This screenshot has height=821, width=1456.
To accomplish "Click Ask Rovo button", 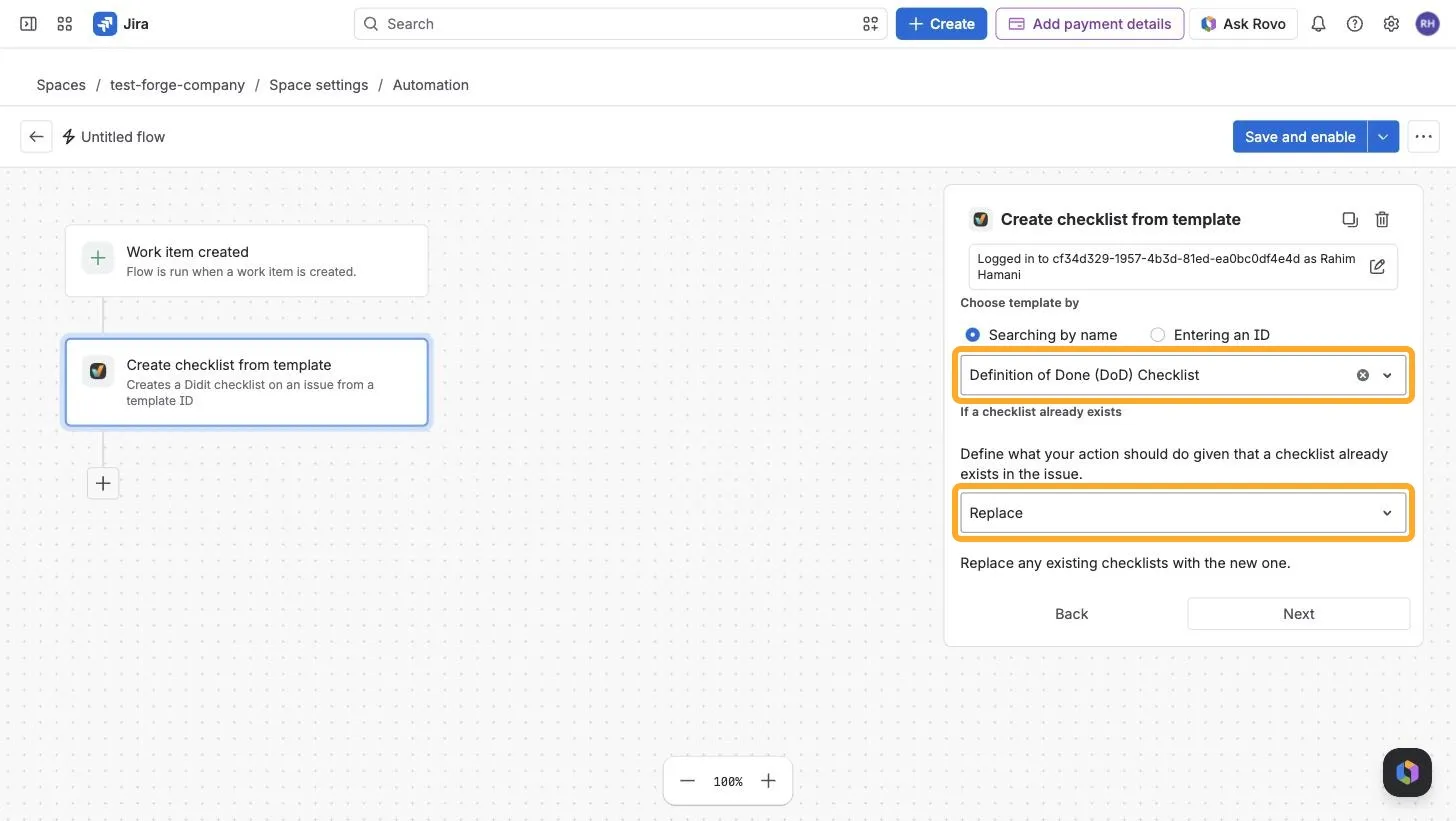I will [1243, 24].
